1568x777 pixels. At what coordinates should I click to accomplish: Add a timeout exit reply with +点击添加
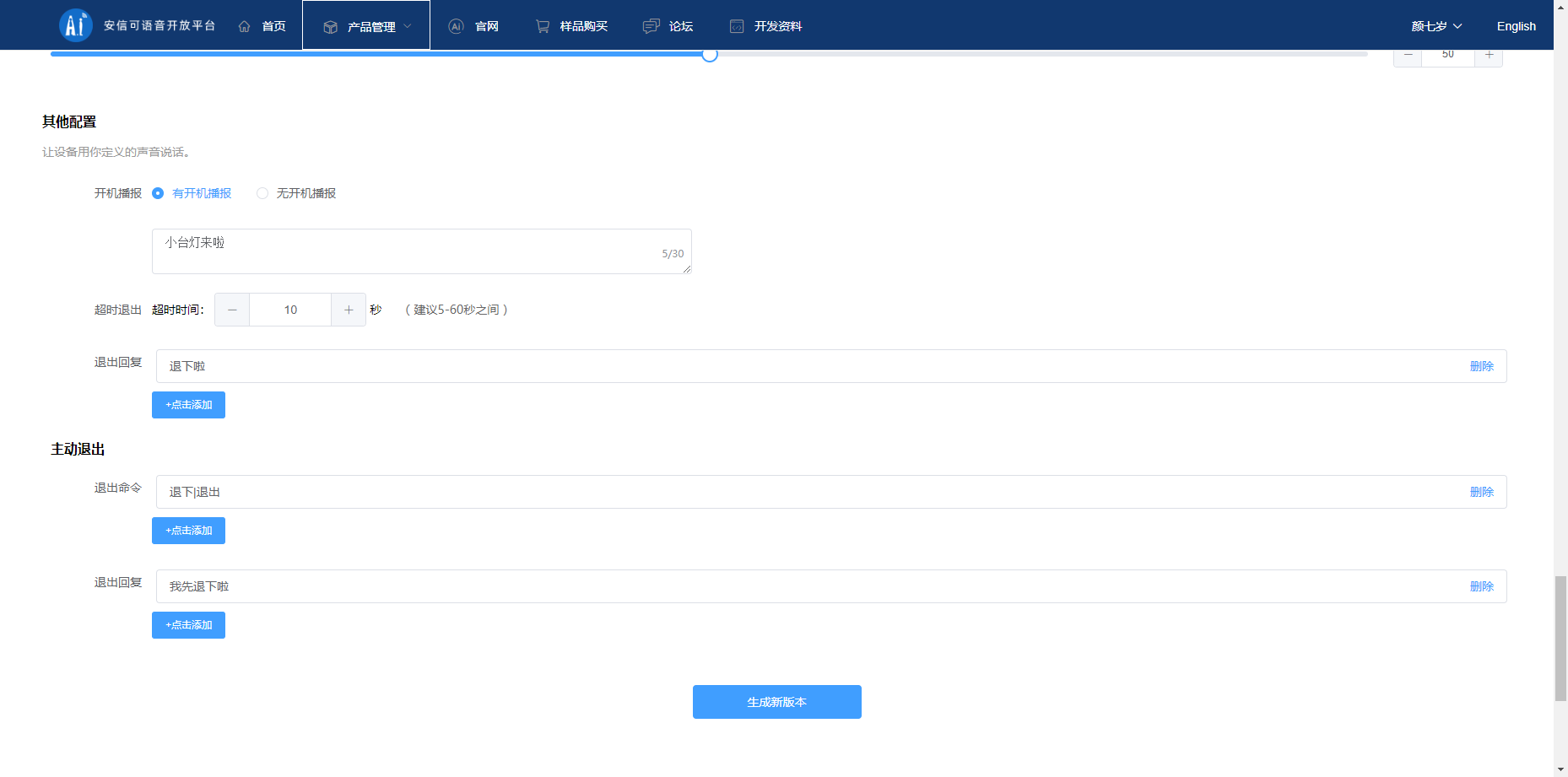188,405
